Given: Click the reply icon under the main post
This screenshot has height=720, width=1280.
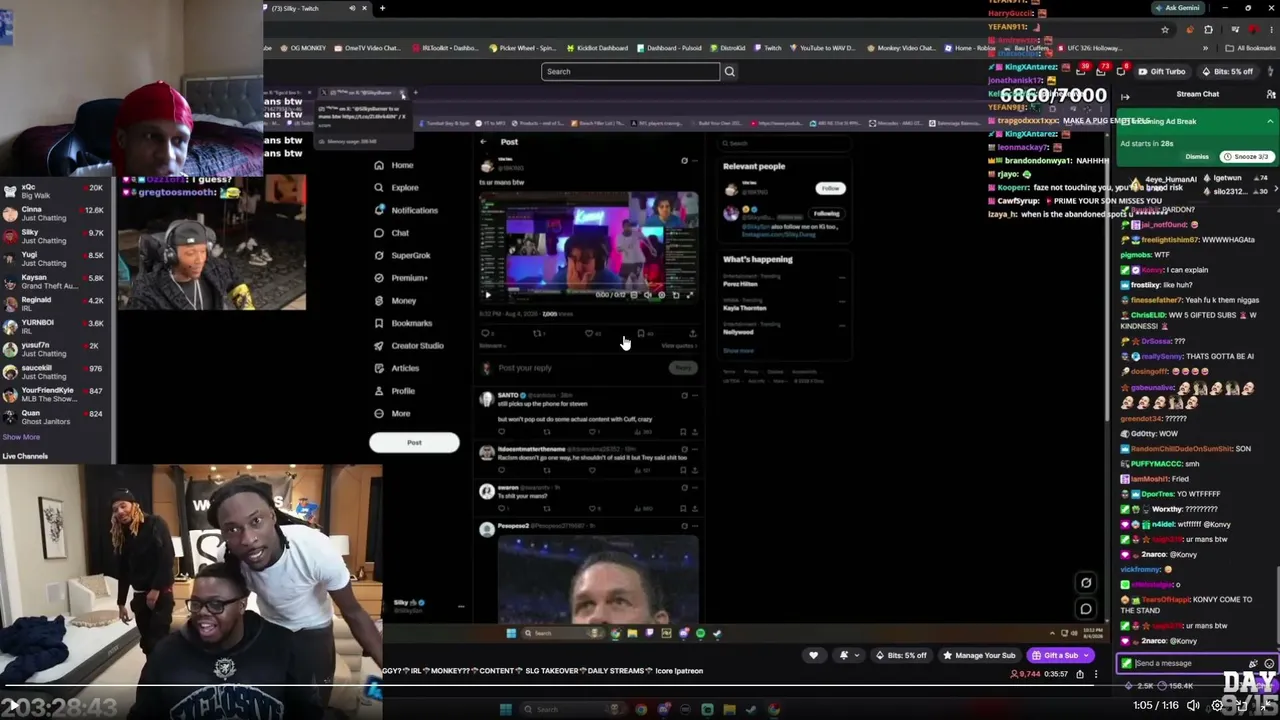Looking at the screenshot, I should coord(486,333).
